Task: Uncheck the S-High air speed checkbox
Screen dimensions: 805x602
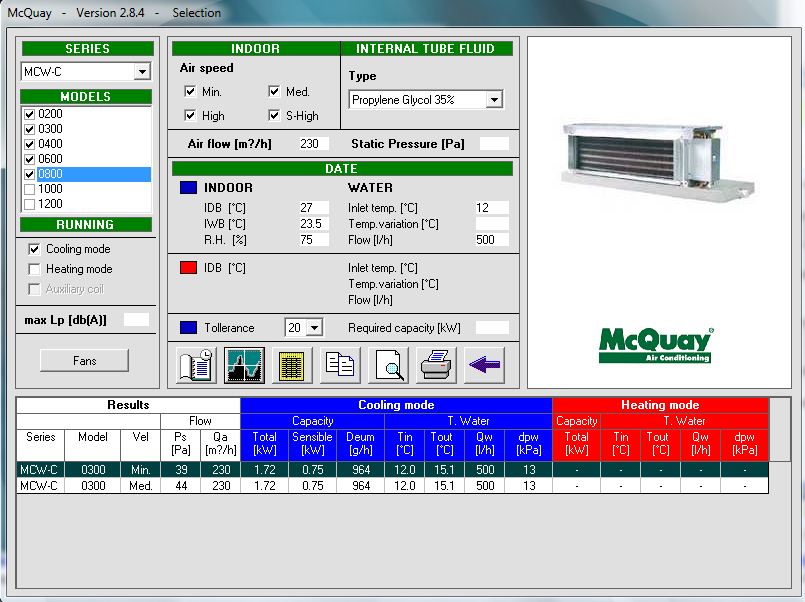Action: tap(274, 116)
